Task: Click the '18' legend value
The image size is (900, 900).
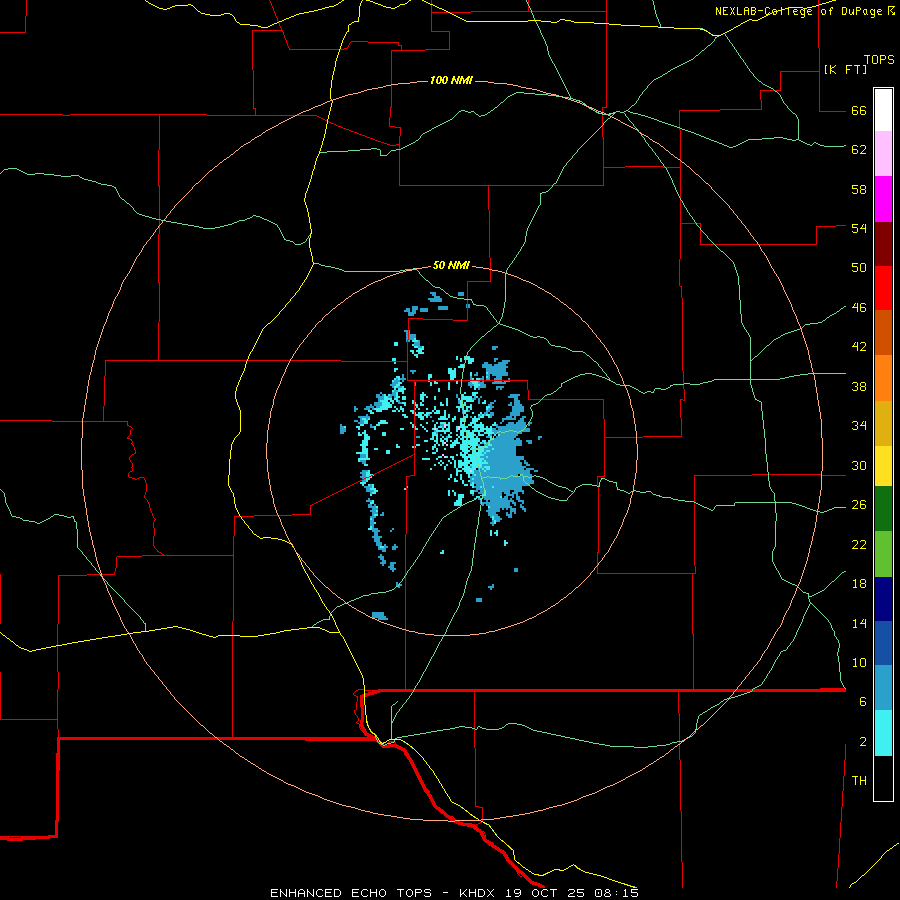Action: [859, 584]
